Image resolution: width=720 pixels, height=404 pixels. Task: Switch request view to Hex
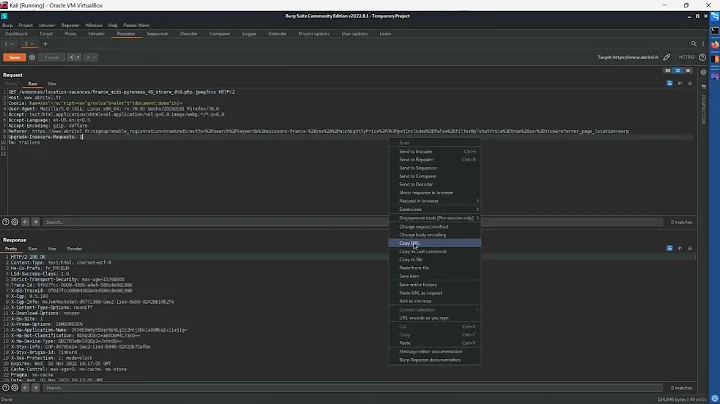click(52, 84)
